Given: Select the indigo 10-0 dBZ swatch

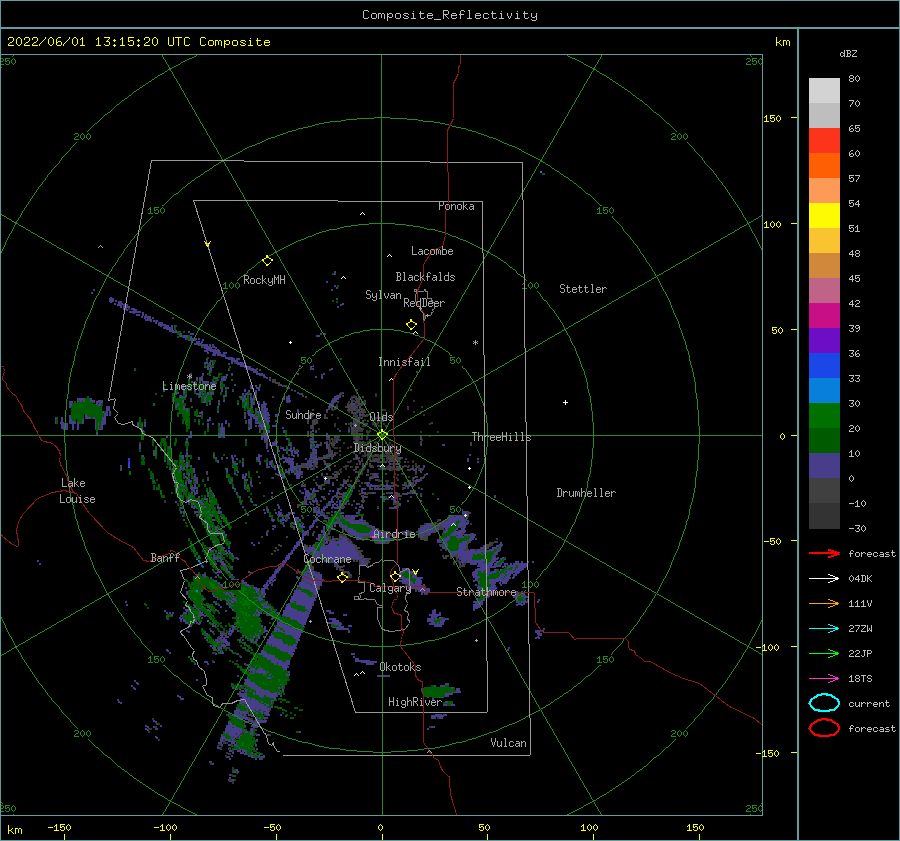Looking at the screenshot, I should point(824,466).
